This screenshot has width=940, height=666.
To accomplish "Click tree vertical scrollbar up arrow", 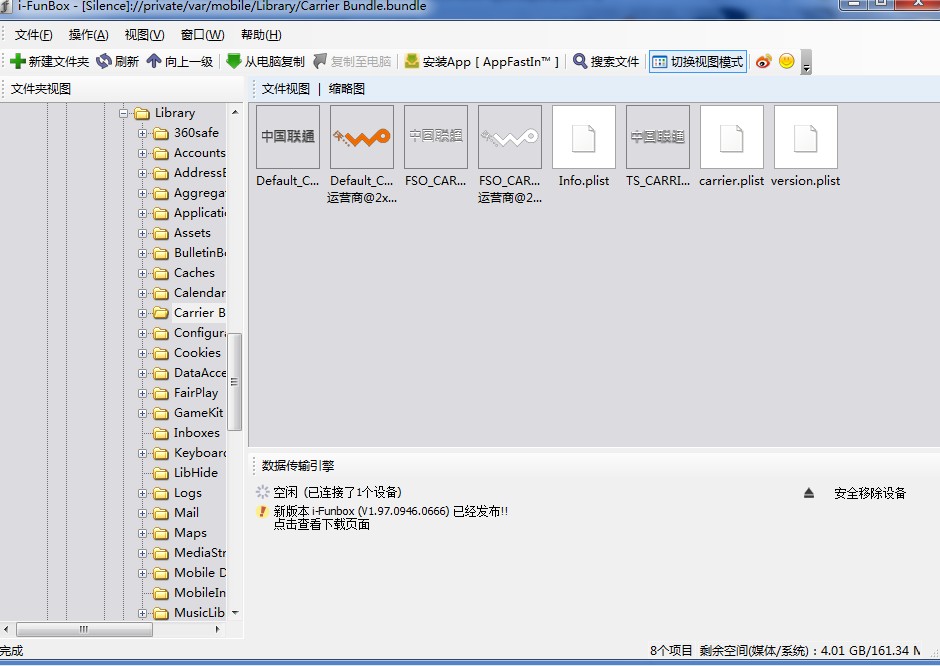I will click(235, 112).
